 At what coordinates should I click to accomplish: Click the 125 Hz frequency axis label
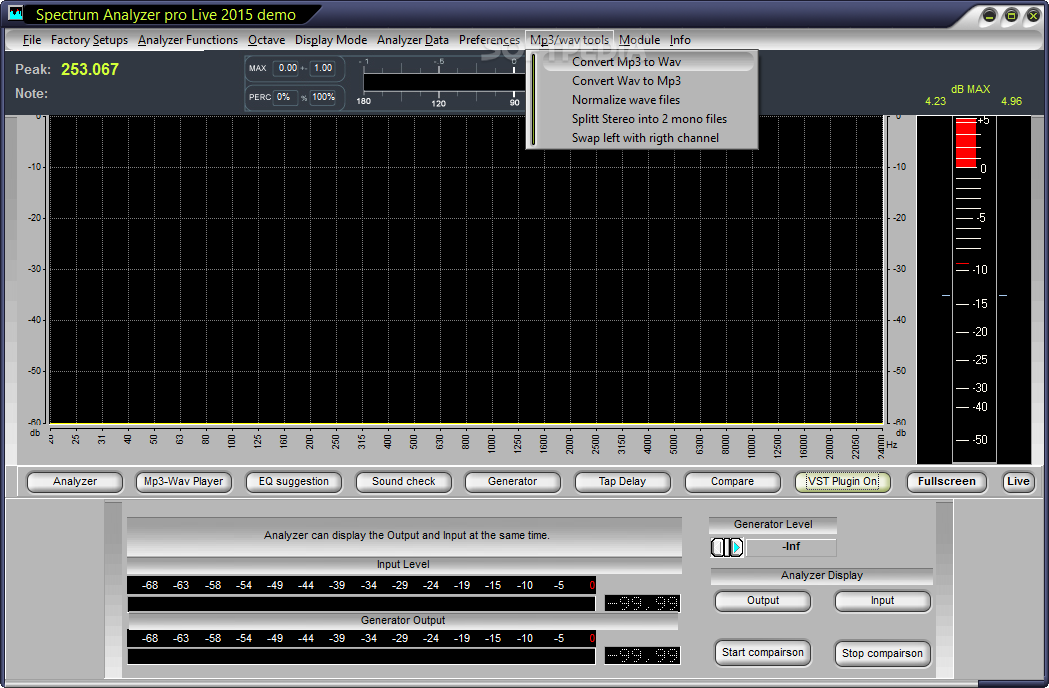(258, 441)
